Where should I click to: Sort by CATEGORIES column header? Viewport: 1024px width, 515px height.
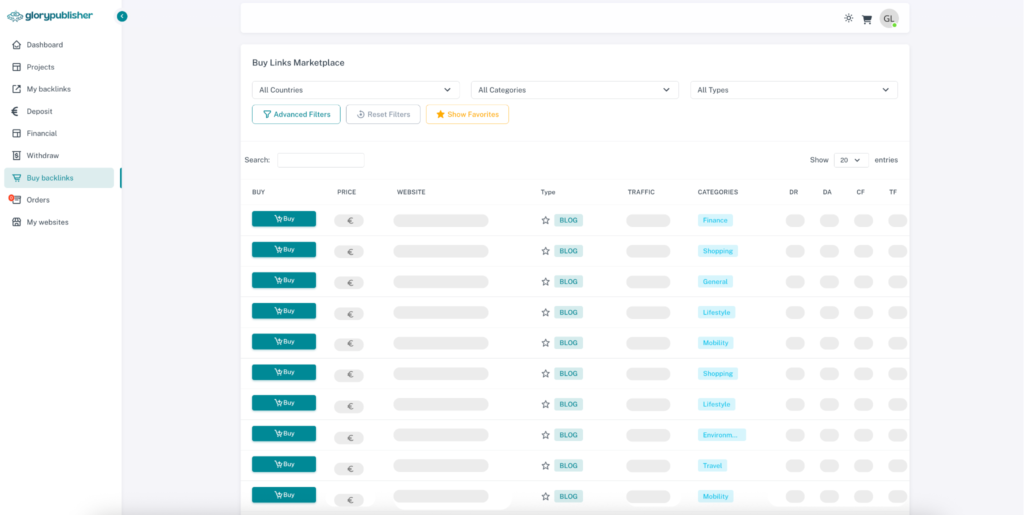pyautogui.click(x=718, y=192)
